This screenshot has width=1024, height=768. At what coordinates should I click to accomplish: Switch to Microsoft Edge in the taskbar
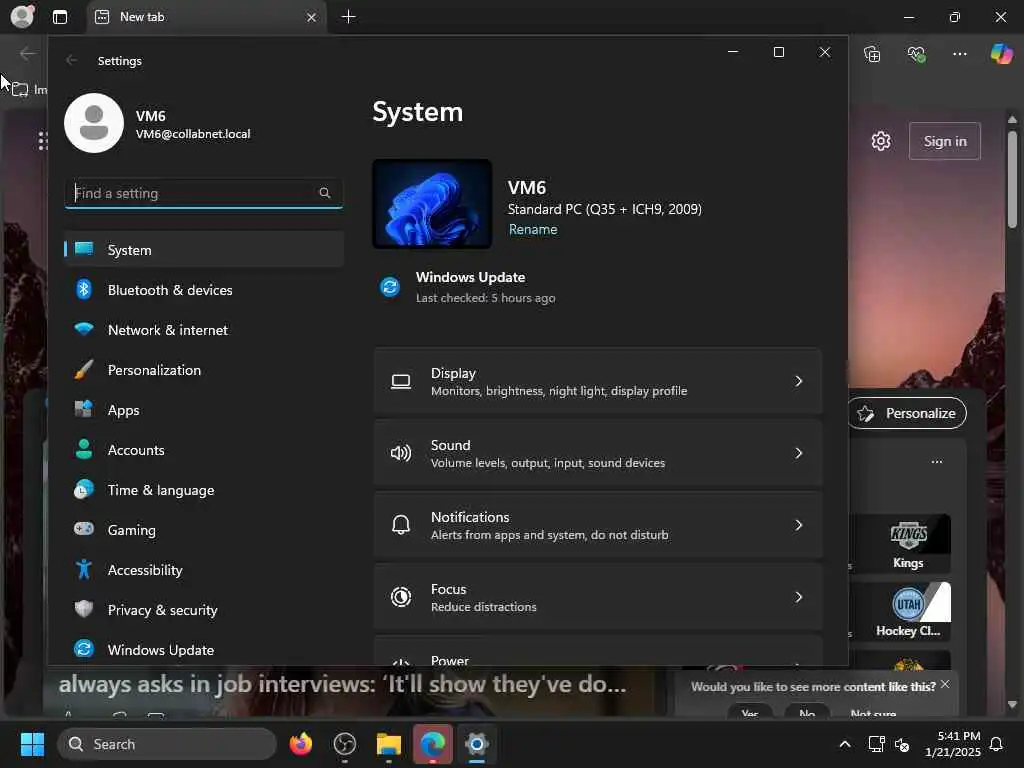432,744
